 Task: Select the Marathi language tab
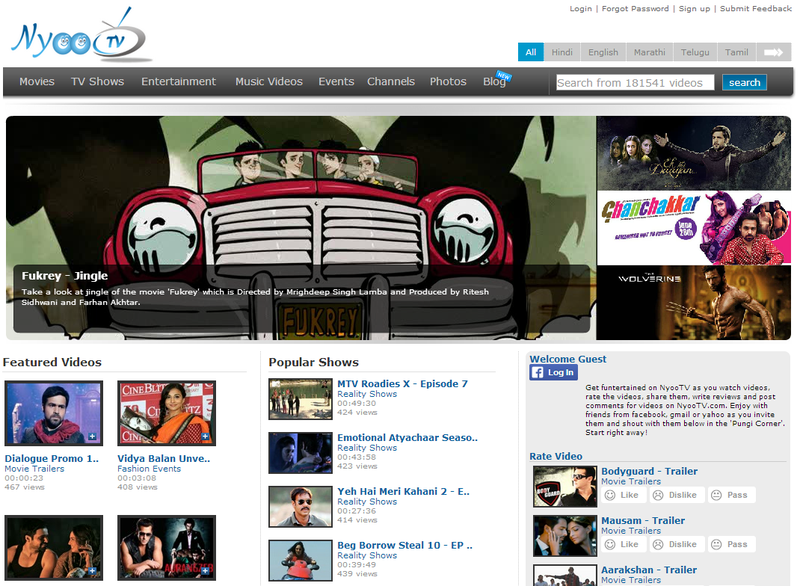649,52
